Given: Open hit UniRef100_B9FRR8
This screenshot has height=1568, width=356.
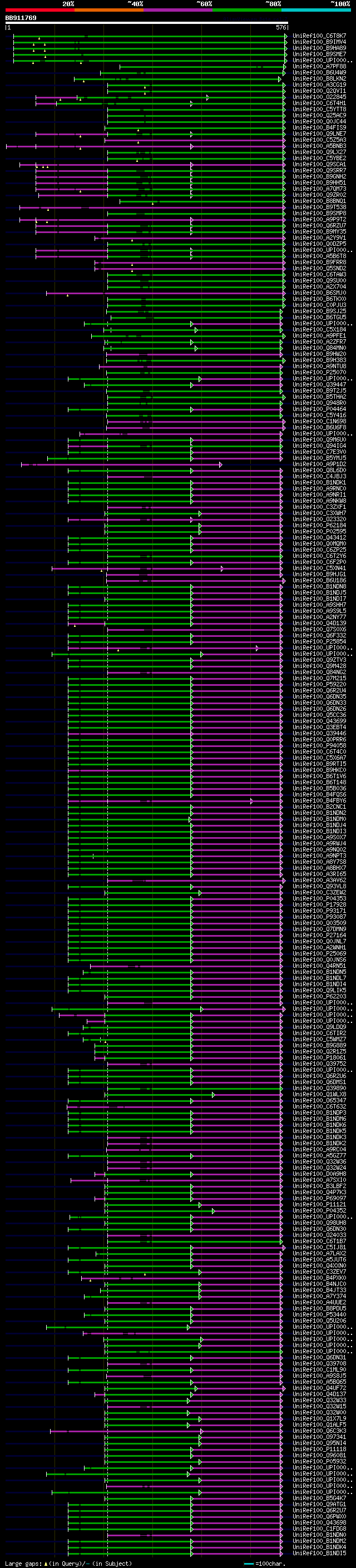Looking at the screenshot, I should click(319, 263).
